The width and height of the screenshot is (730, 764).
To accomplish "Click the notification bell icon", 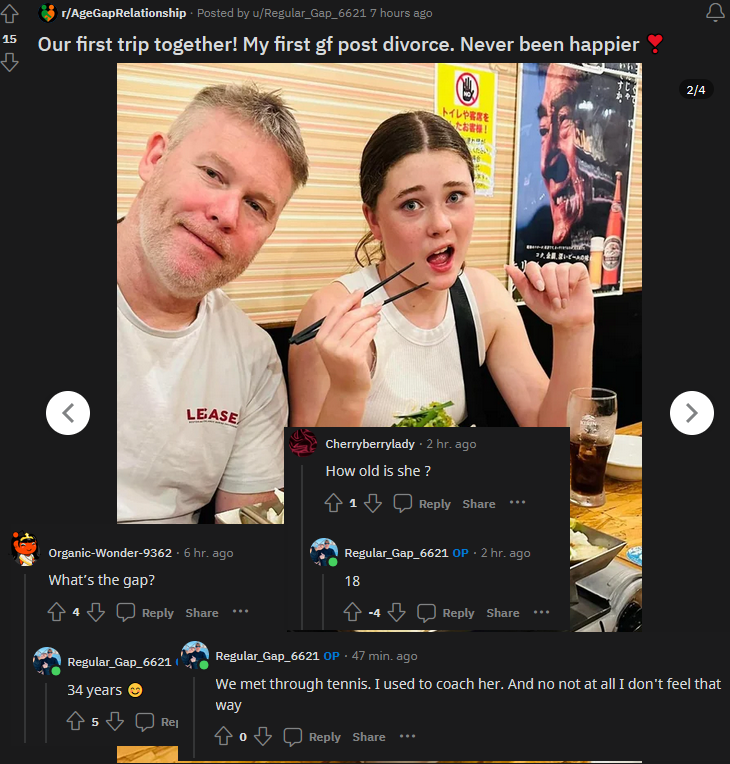I will click(x=715, y=12).
